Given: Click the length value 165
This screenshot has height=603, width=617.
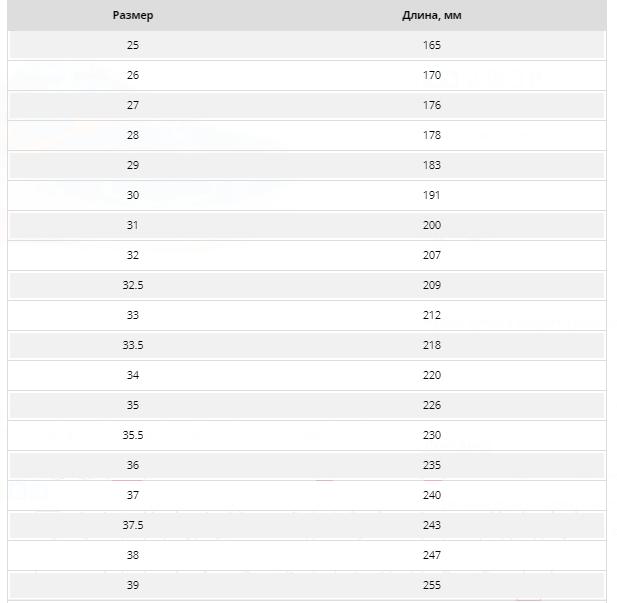Looking at the screenshot, I should (431, 45).
